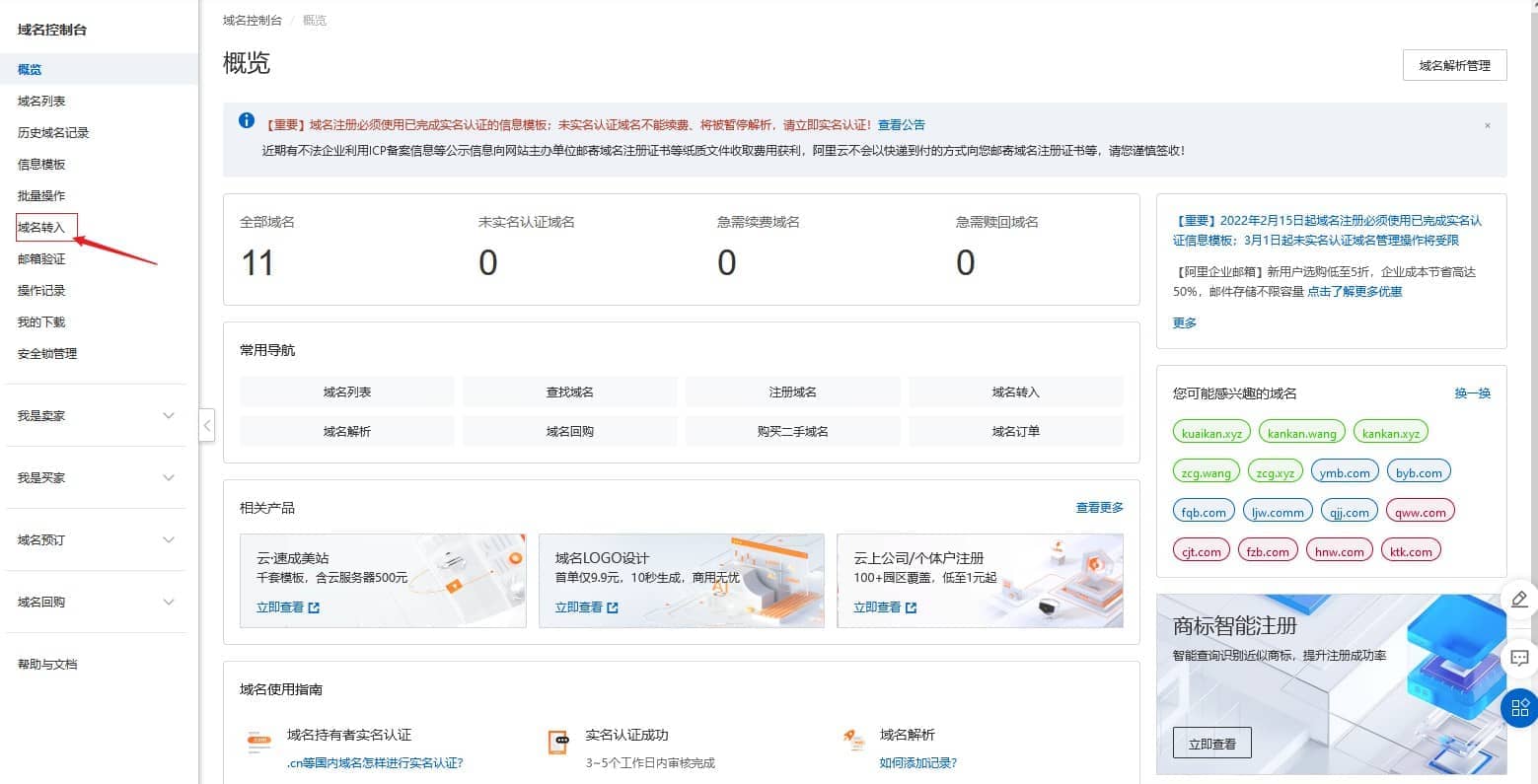This screenshot has width=1538, height=784.
Task: Close the important notice banner
Action: (x=1488, y=125)
